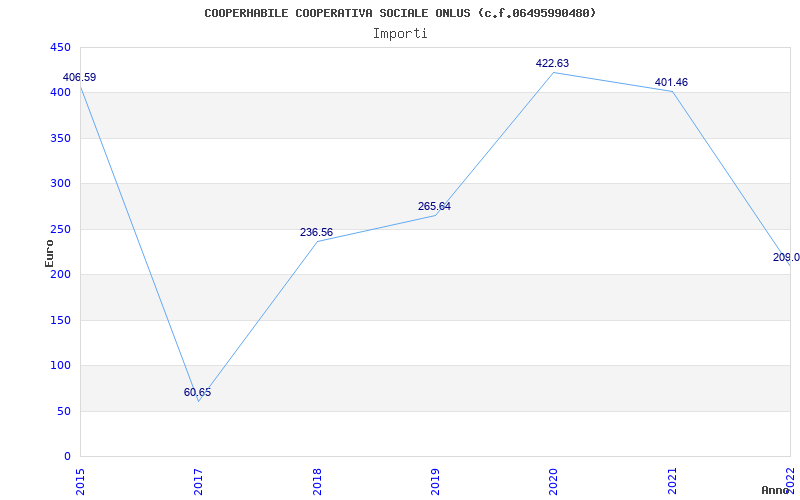Select the 236.56 data label
The width and height of the screenshot is (800, 500).
pos(316,233)
